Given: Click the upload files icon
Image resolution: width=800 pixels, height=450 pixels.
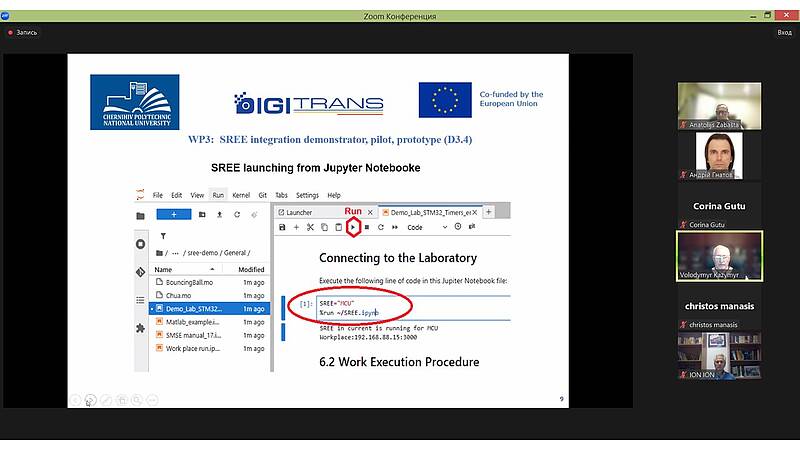Looking at the screenshot, I should coord(218,214).
